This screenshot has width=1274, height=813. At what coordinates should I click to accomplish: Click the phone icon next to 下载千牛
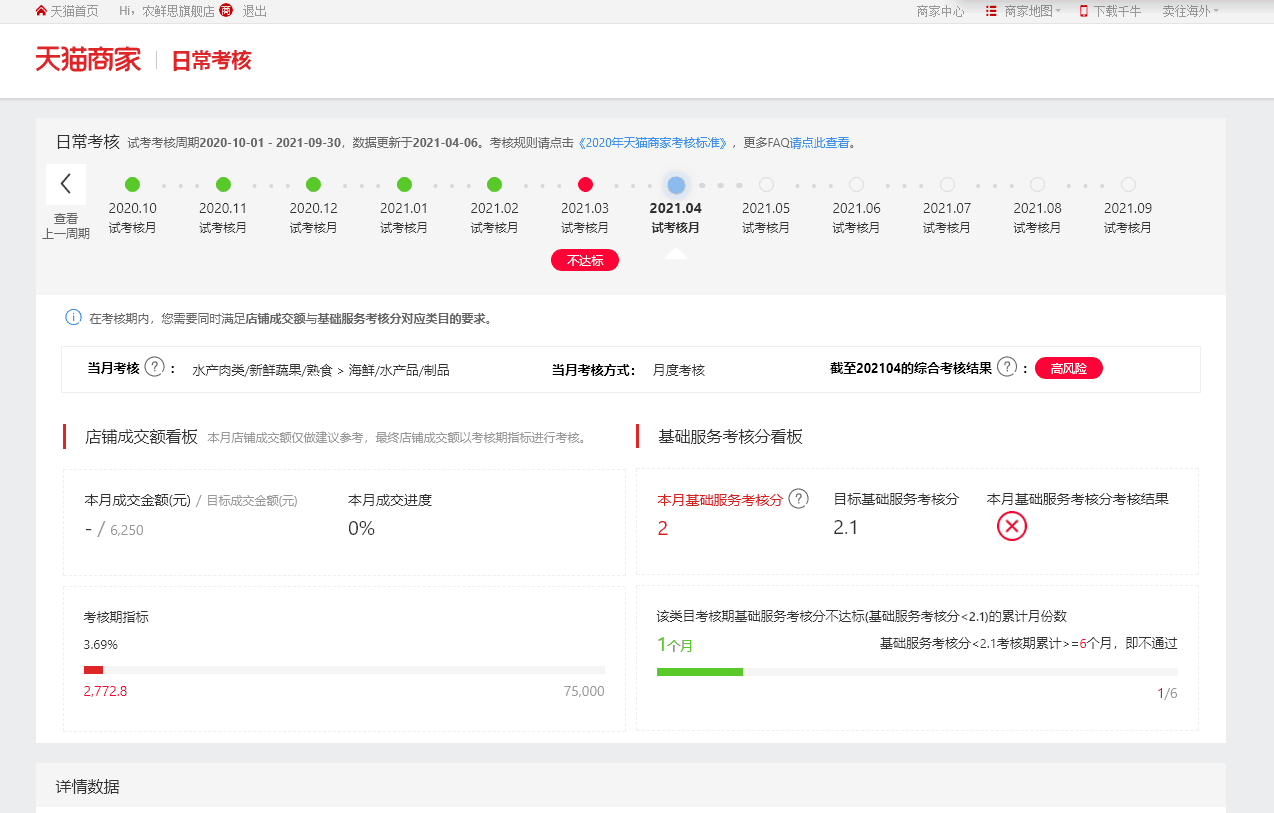(x=1083, y=11)
